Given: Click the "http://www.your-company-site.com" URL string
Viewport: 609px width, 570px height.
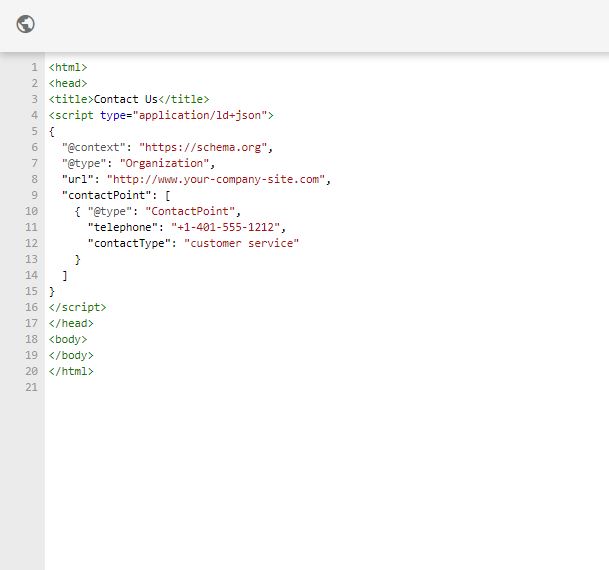Looking at the screenshot, I should (216, 179).
